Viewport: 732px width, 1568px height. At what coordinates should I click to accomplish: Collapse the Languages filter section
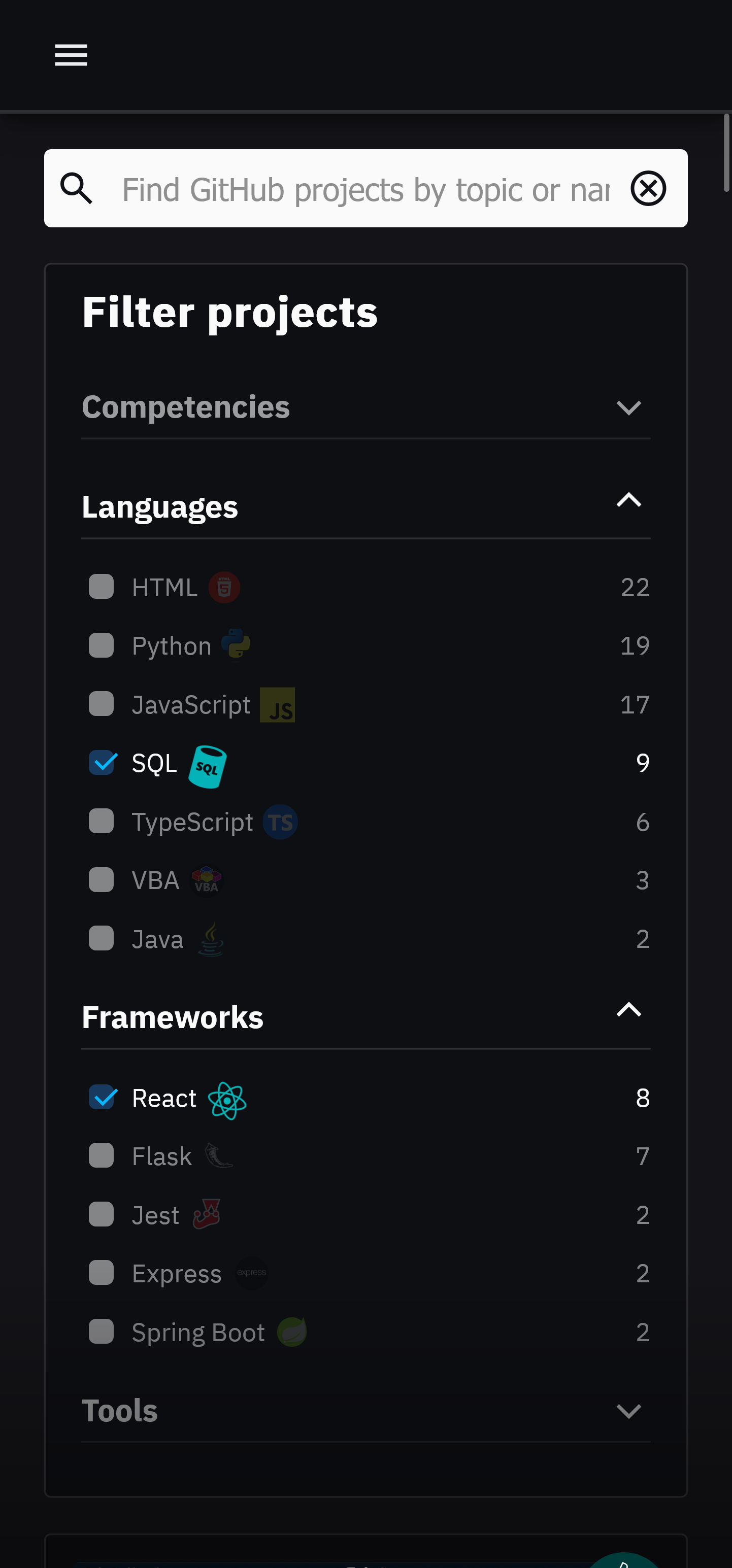[628, 500]
